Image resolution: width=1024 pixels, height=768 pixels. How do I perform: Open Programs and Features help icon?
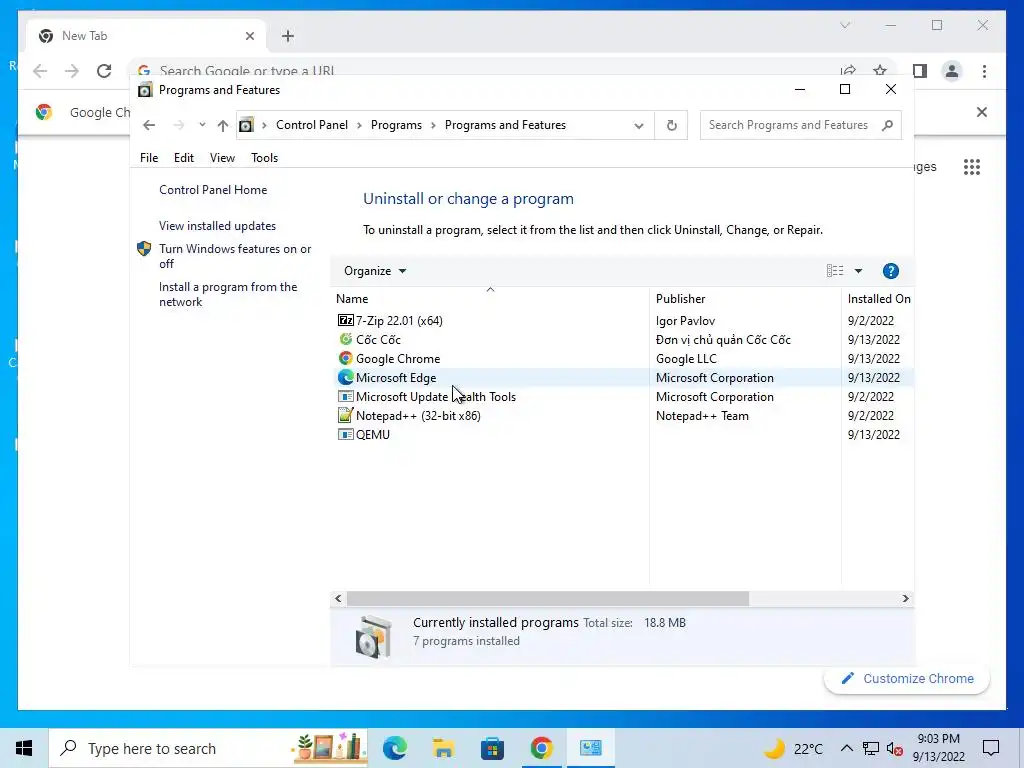tap(890, 271)
